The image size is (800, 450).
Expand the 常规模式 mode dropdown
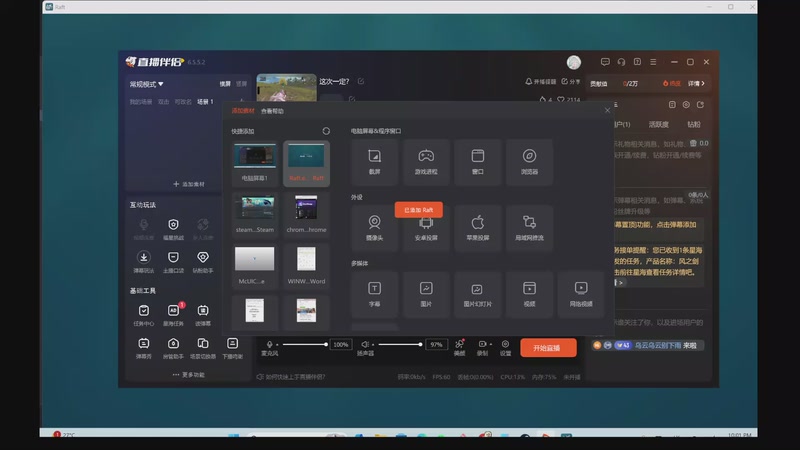coord(146,84)
